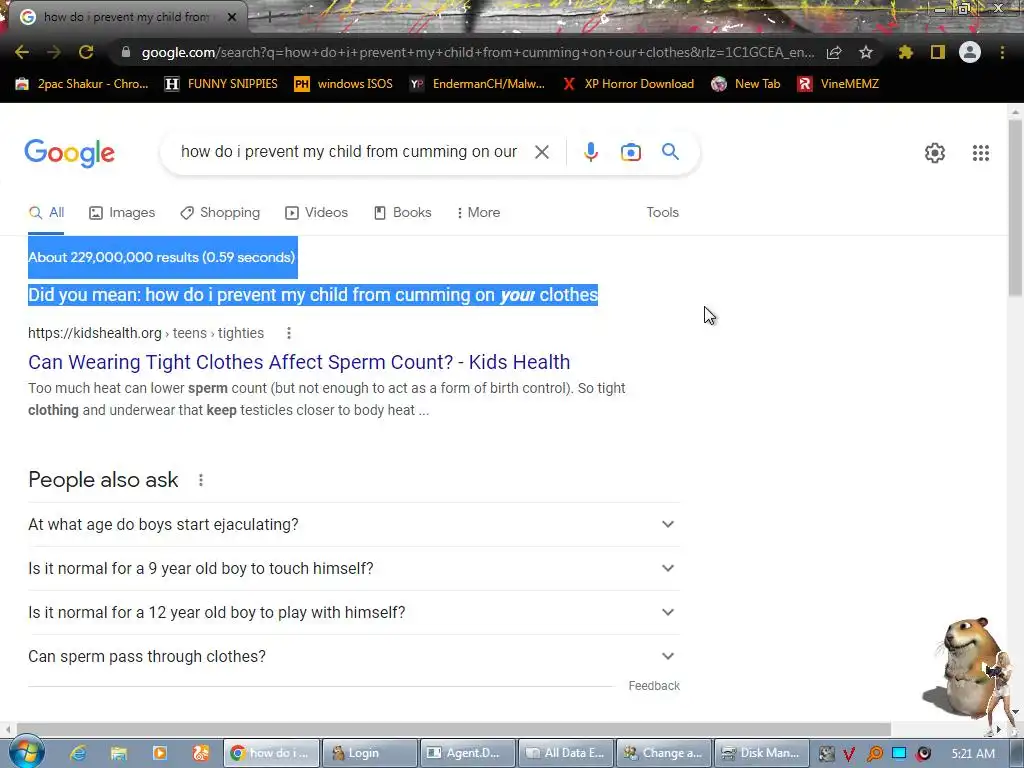Clear the search box with the X icon
Image resolution: width=1024 pixels, height=768 pixels.
[x=541, y=152]
